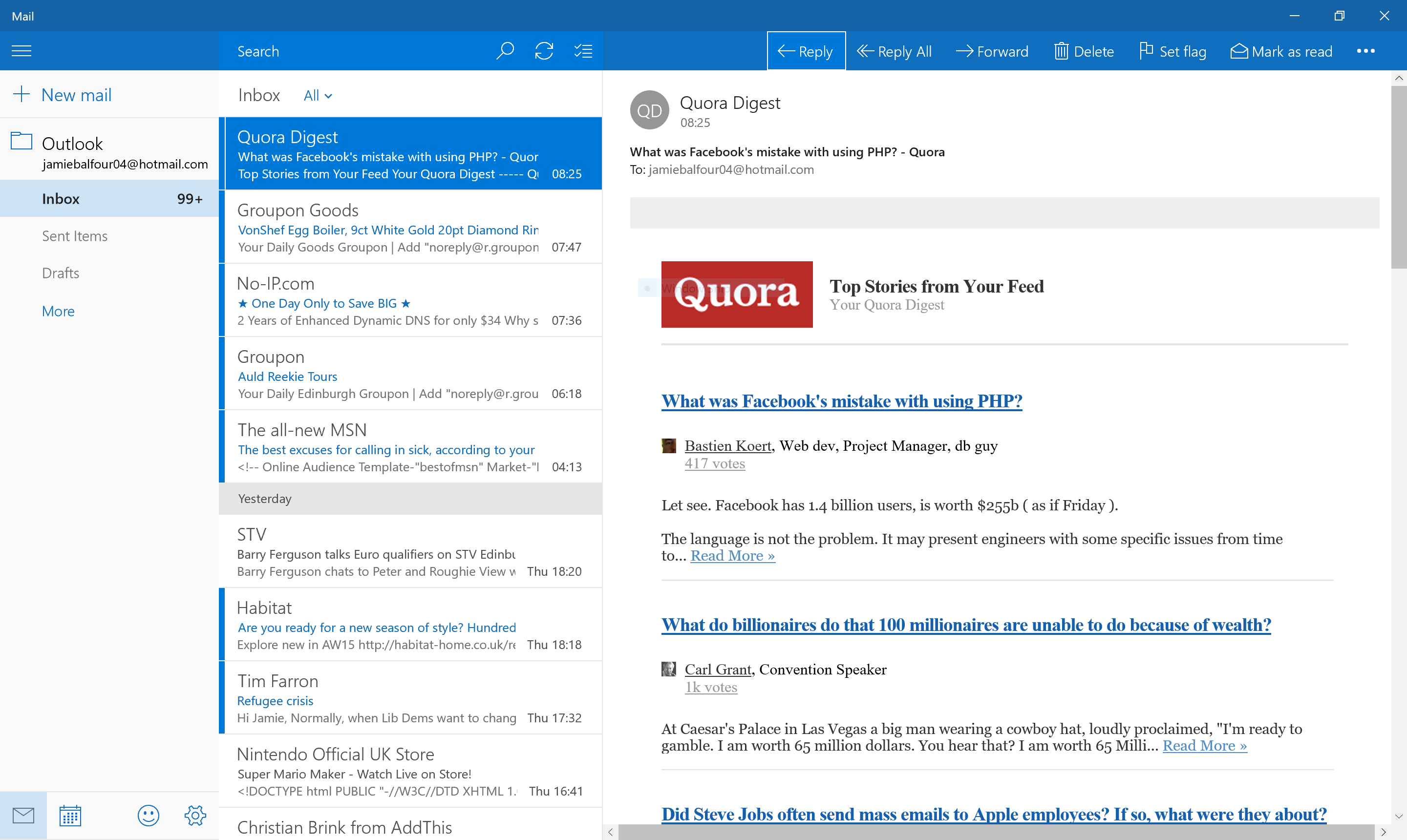Expand More folders in sidebar

click(58, 311)
